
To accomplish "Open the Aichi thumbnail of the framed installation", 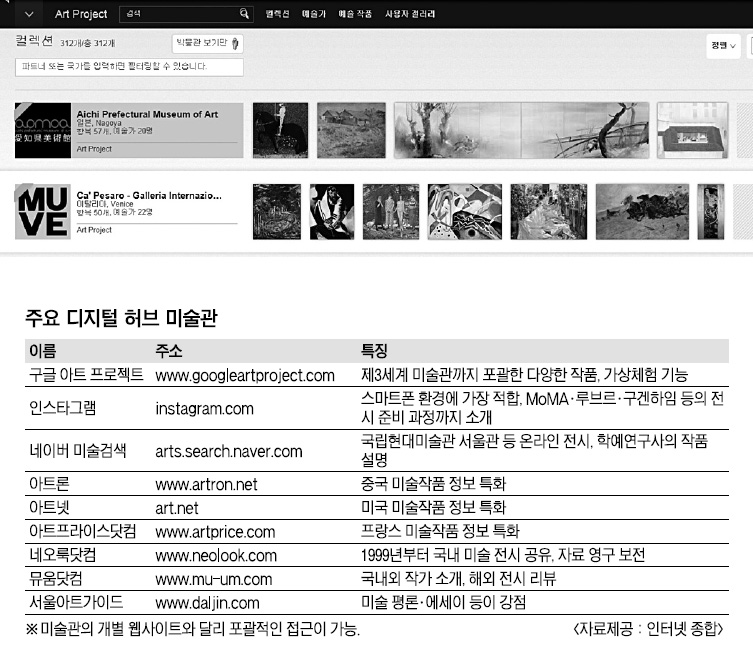I will pyautogui.click(x=692, y=130).
